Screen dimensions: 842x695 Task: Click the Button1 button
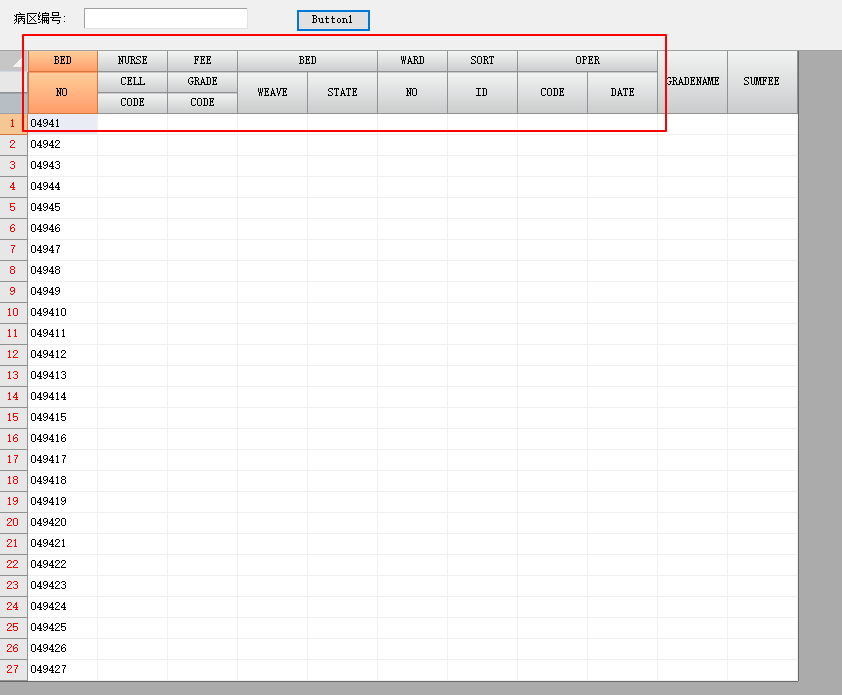click(x=333, y=20)
